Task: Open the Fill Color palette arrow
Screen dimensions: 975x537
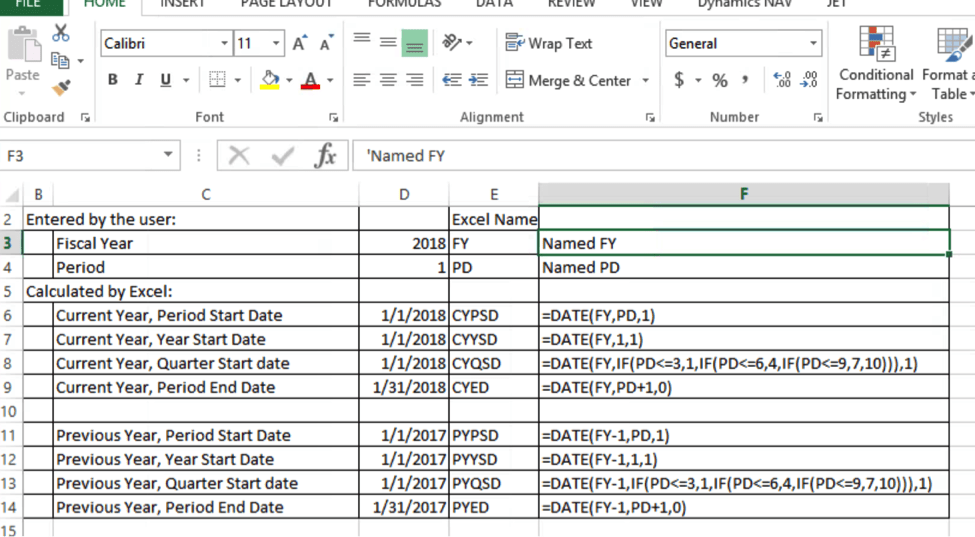Action: click(289, 80)
